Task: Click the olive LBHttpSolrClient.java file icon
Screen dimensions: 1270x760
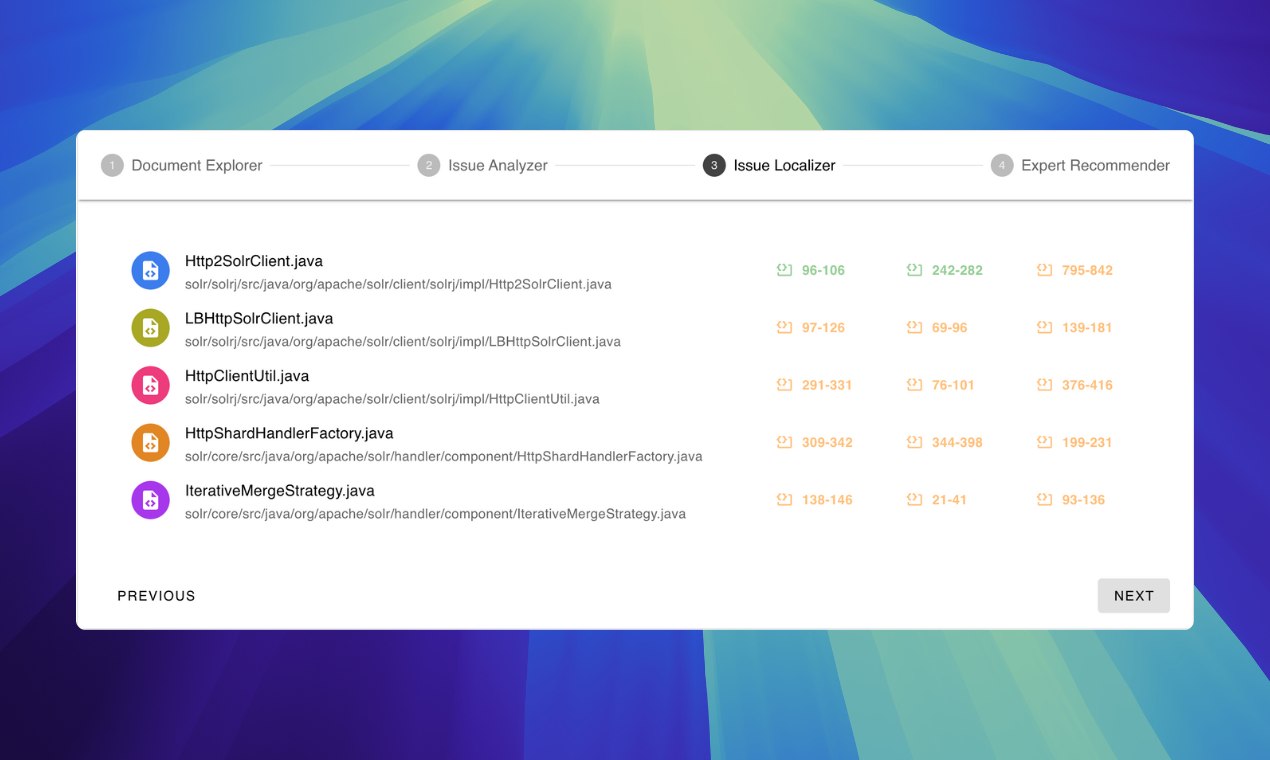Action: pos(151,328)
